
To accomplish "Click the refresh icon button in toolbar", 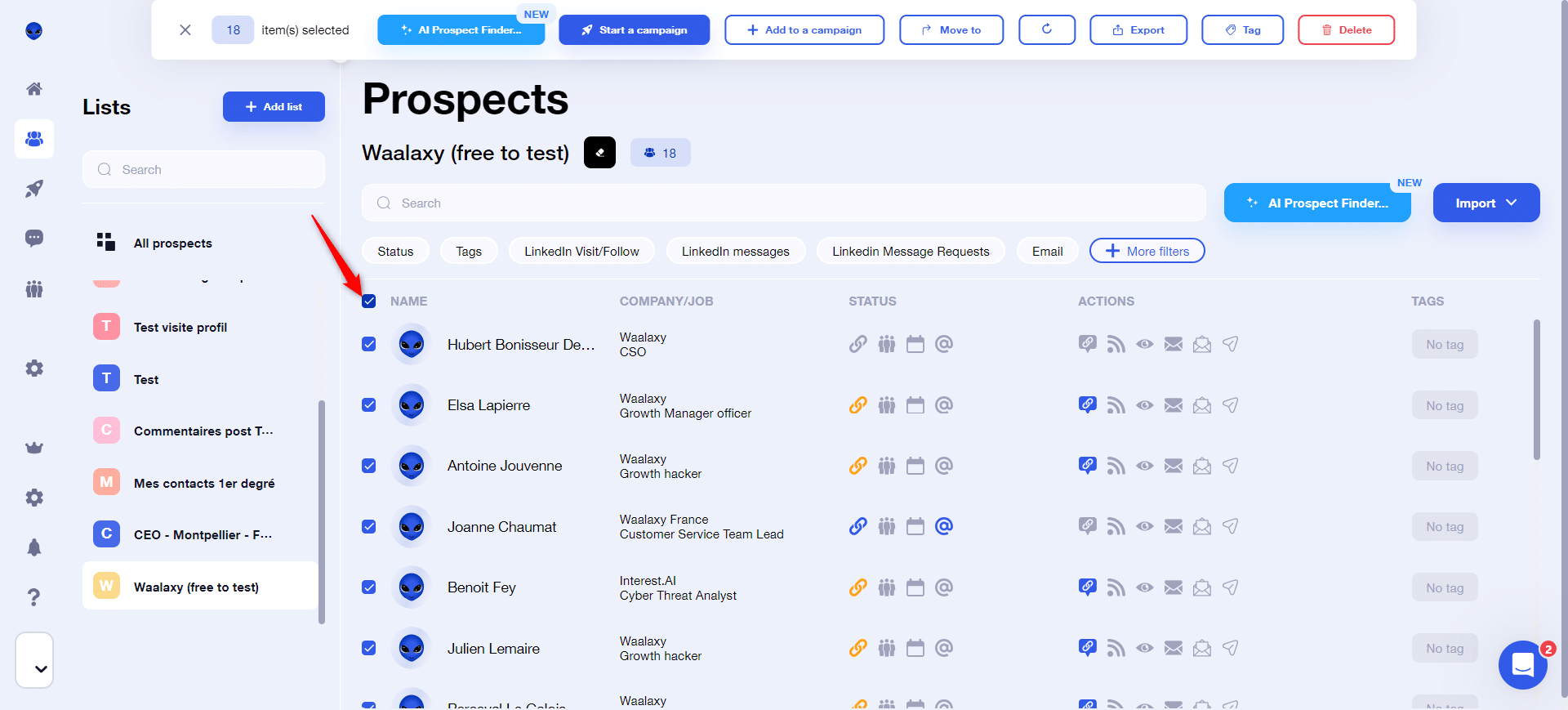I will coord(1046,30).
